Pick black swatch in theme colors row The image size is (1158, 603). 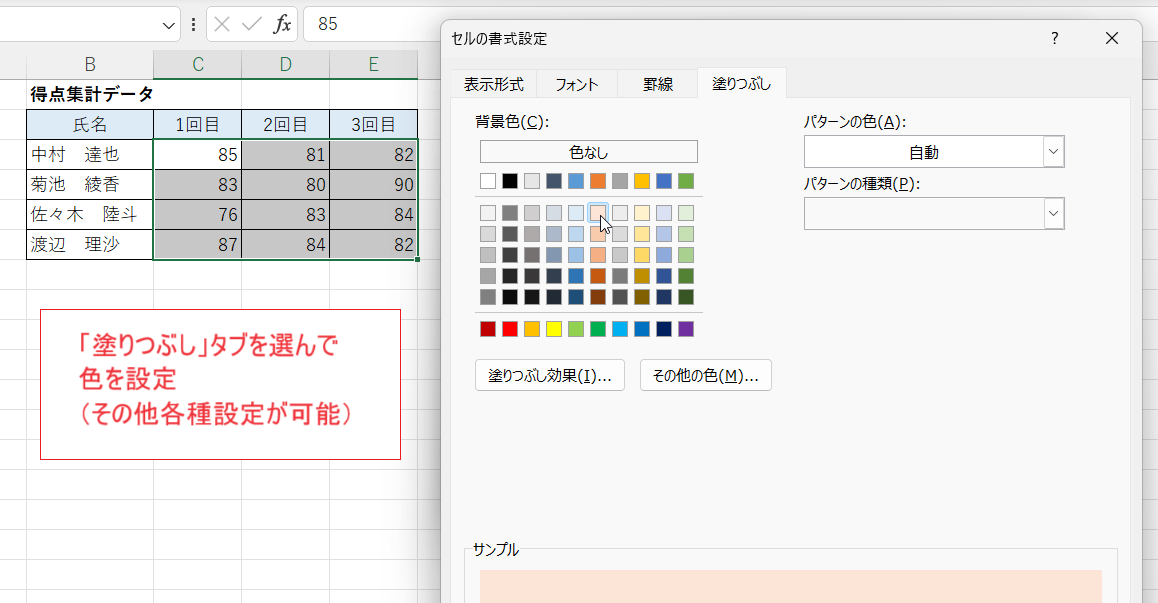point(510,181)
